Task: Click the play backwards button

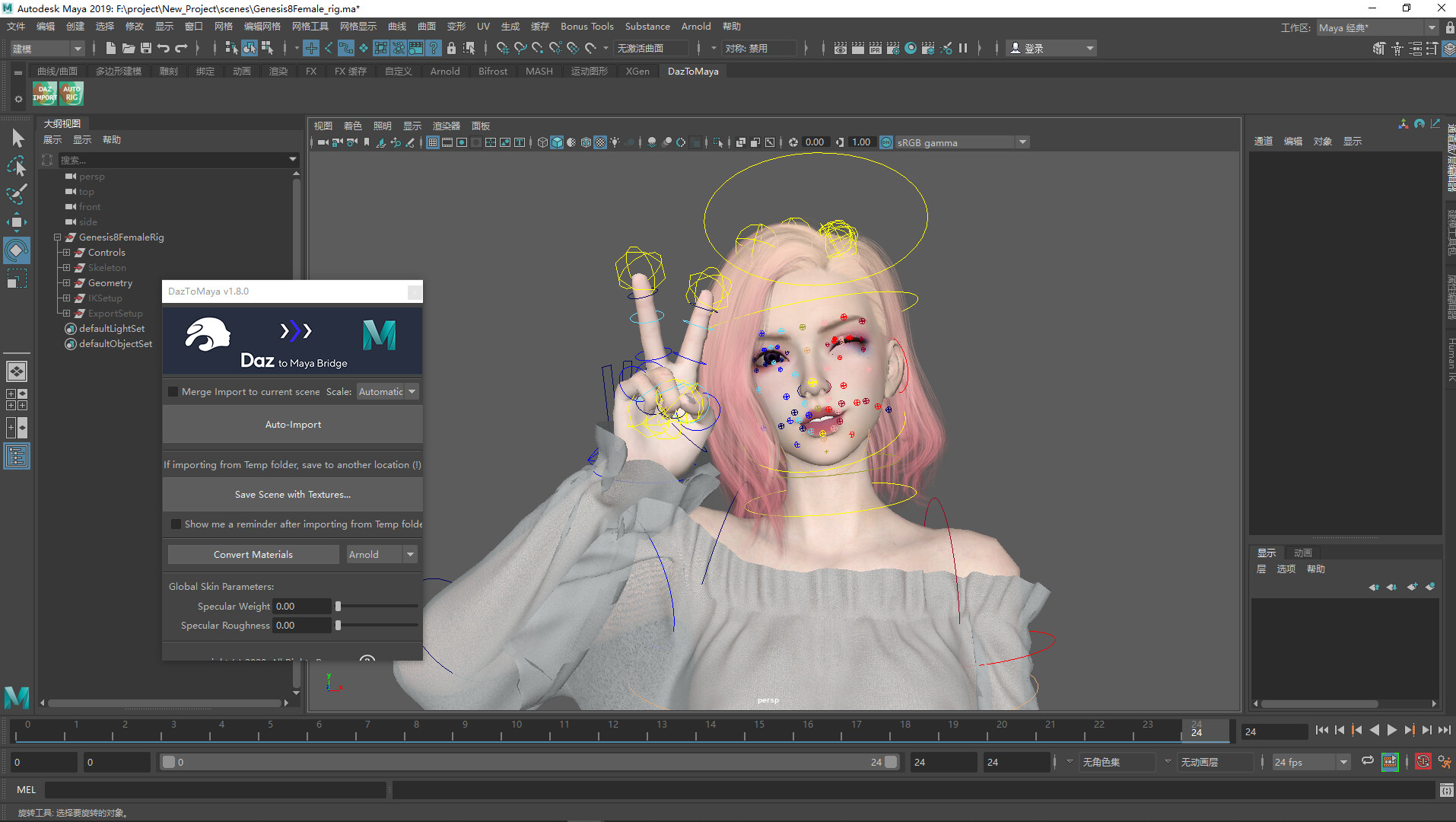Action: point(1374,731)
